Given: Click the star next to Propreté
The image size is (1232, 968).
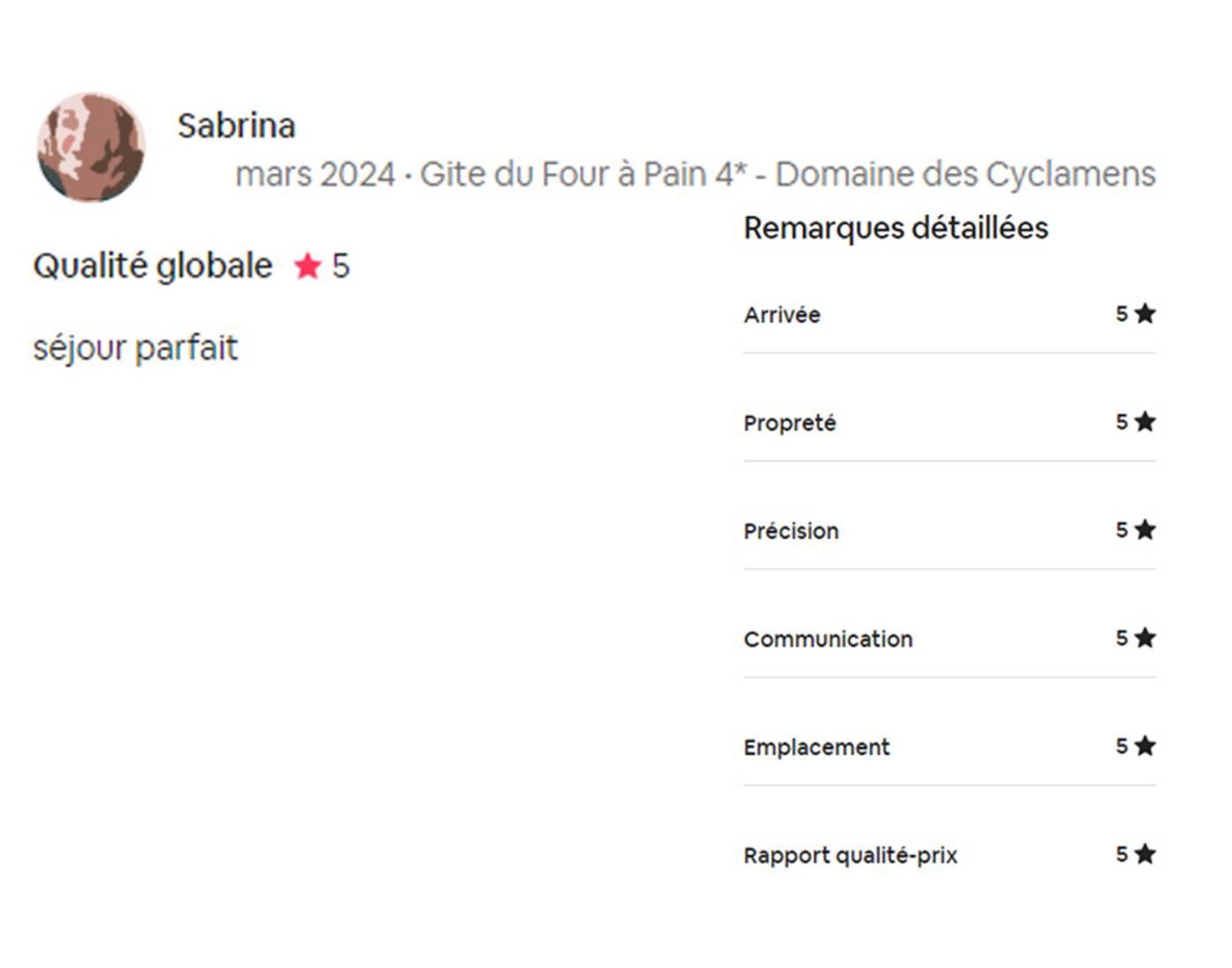Looking at the screenshot, I should tap(1145, 422).
